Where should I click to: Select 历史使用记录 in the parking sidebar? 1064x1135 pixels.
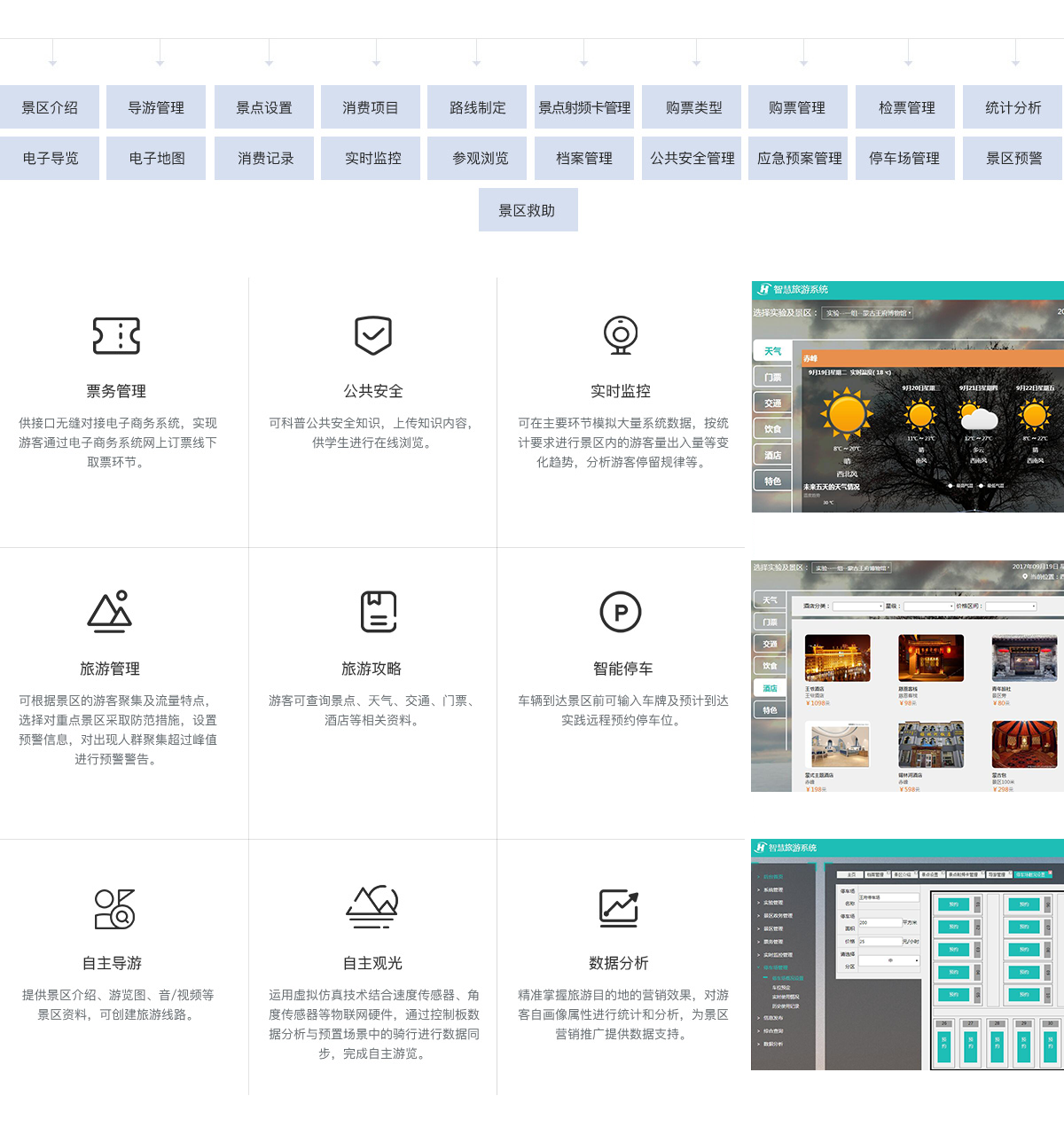click(x=786, y=1006)
